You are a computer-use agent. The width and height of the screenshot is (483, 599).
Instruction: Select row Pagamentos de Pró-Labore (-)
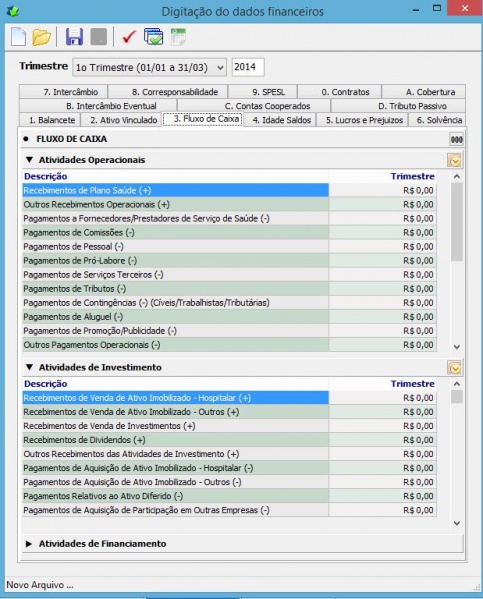pos(229,261)
